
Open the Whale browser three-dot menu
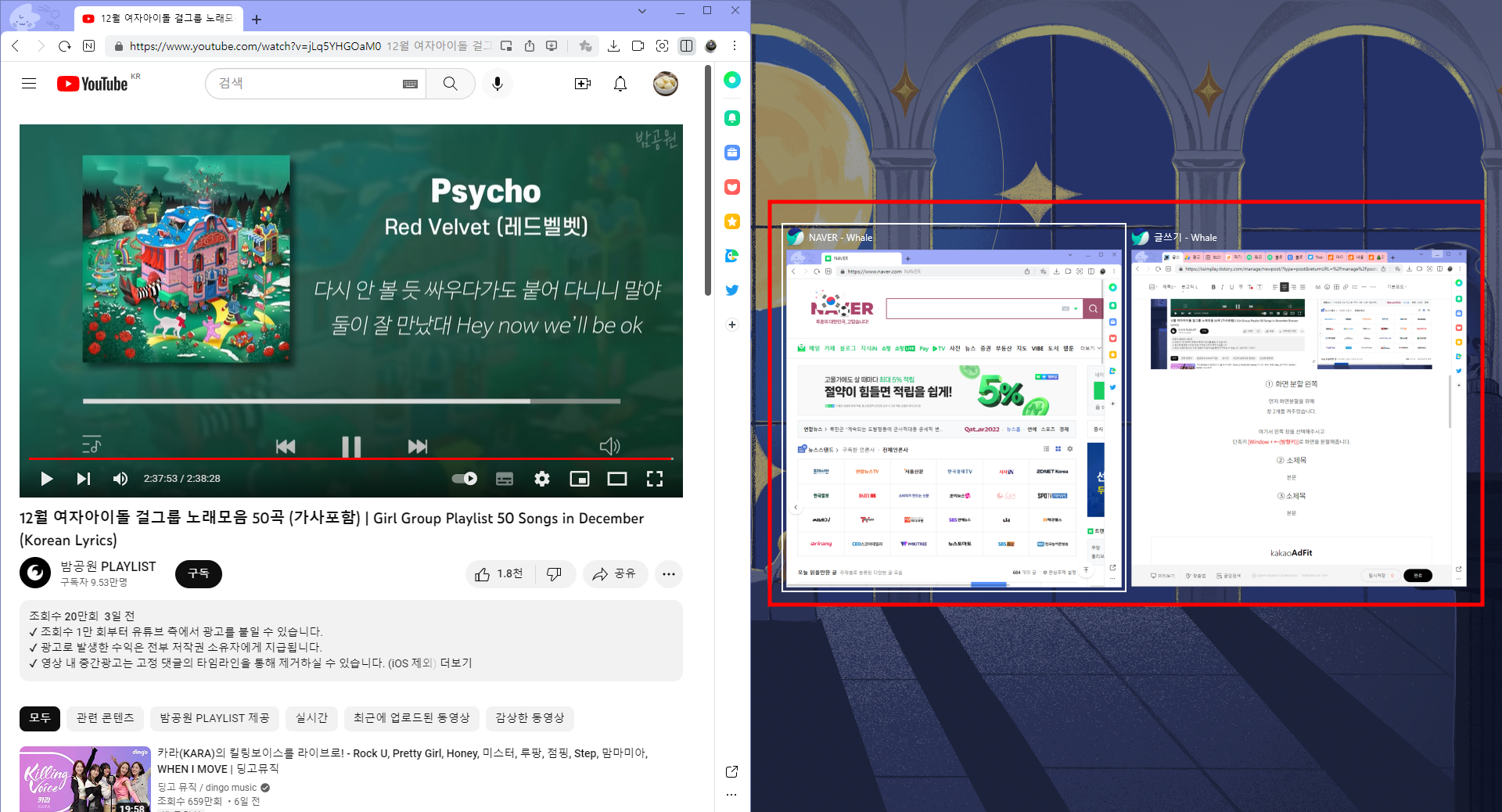point(734,46)
